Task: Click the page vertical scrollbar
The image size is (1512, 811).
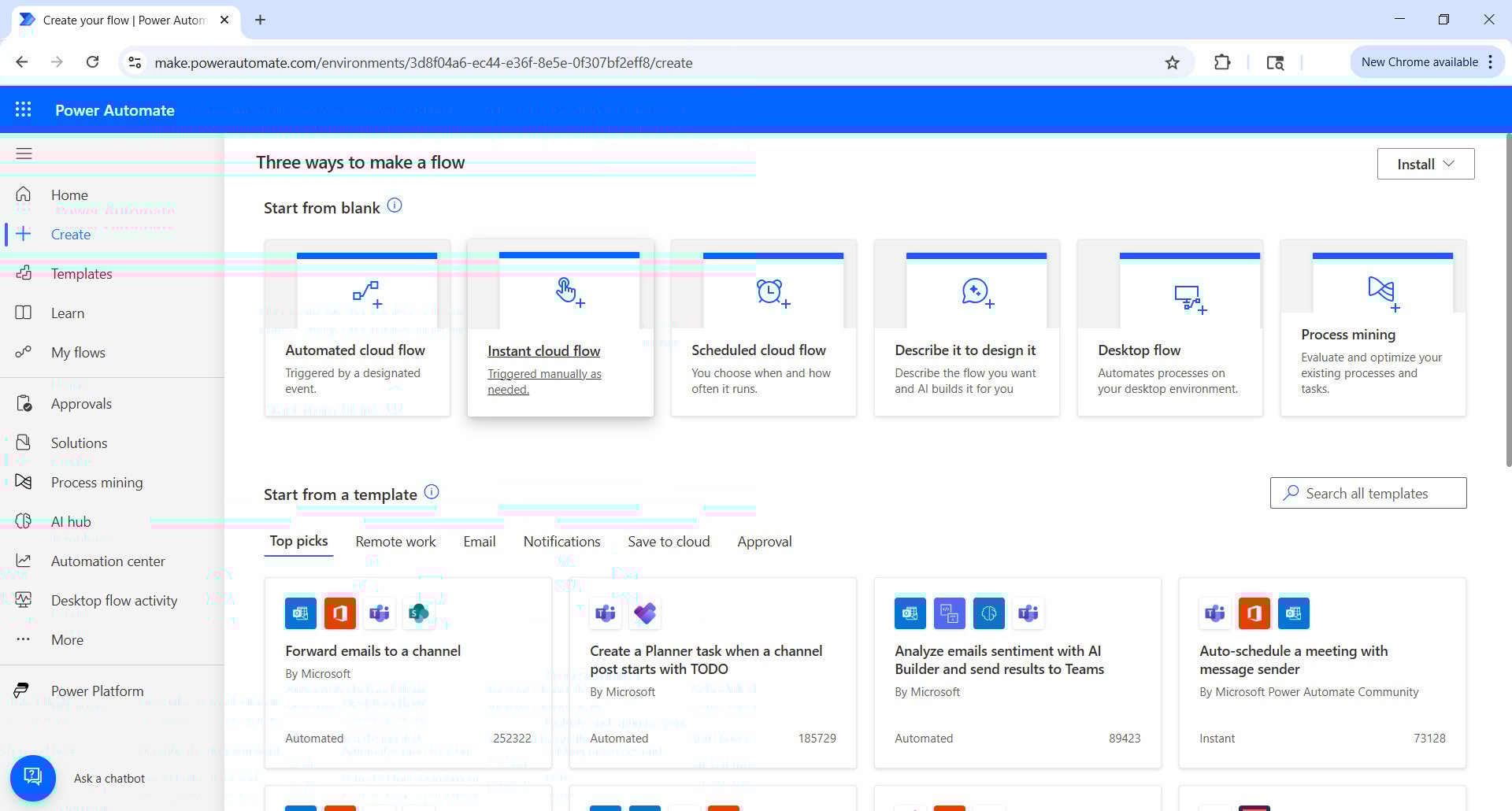Action: (1507, 299)
